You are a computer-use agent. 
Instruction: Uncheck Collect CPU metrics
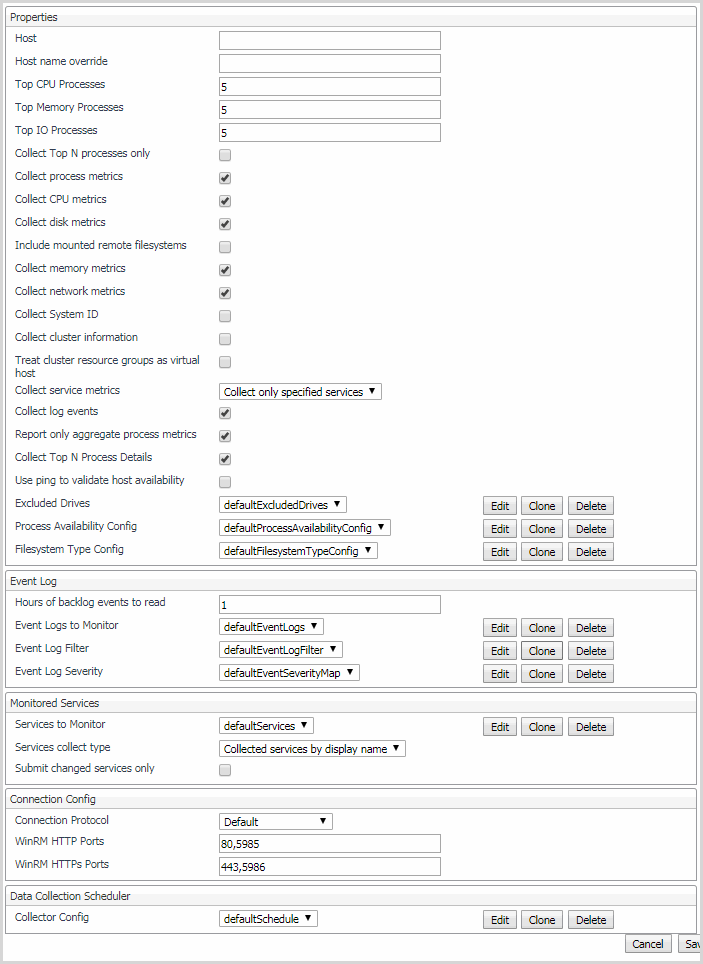(x=225, y=201)
